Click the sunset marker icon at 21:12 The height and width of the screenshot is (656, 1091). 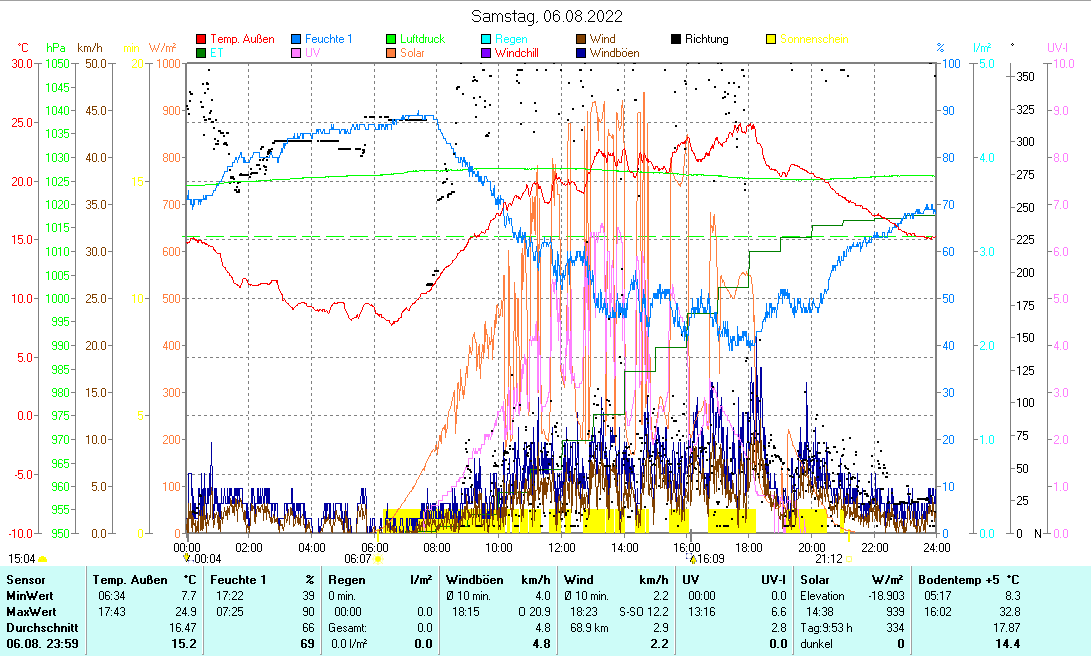pos(849,559)
